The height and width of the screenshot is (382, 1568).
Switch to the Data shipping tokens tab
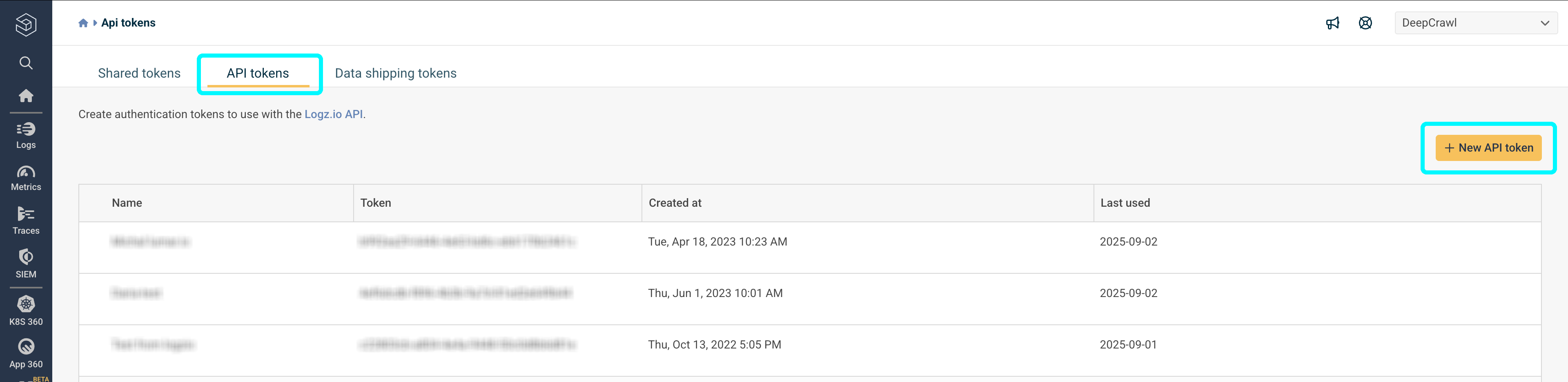(396, 73)
